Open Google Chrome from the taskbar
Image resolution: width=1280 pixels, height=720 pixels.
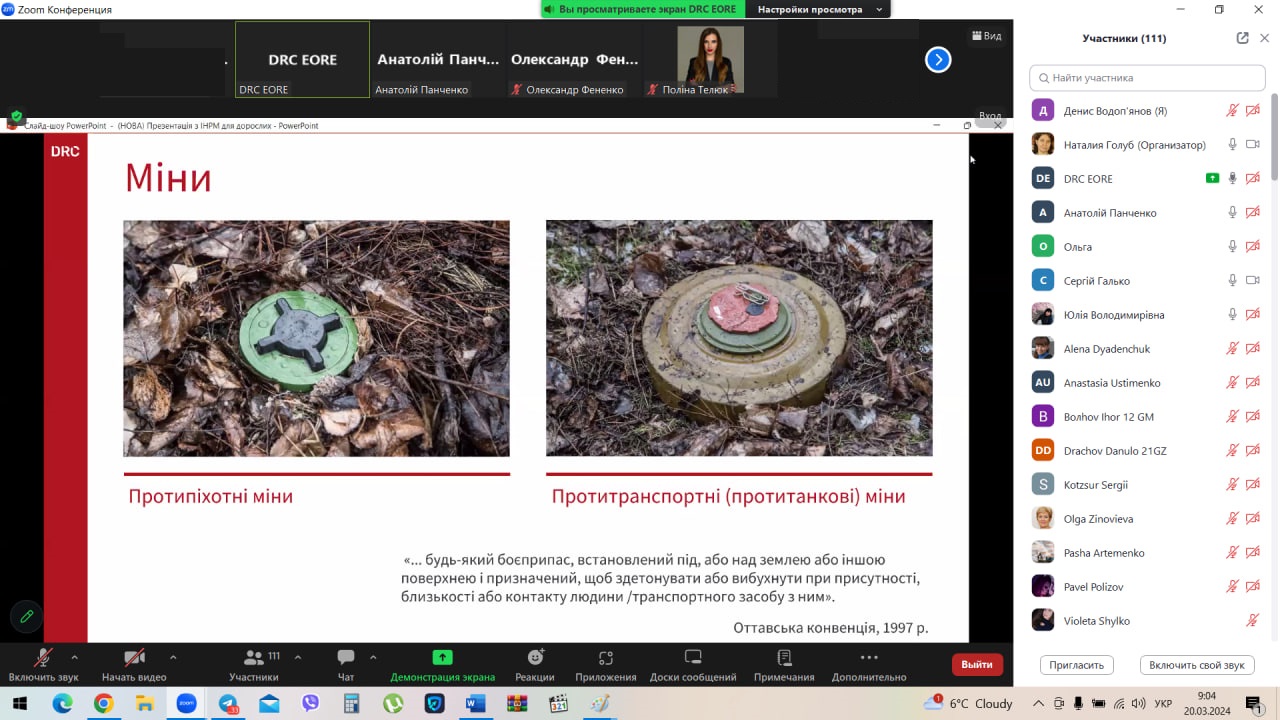[x=104, y=703]
